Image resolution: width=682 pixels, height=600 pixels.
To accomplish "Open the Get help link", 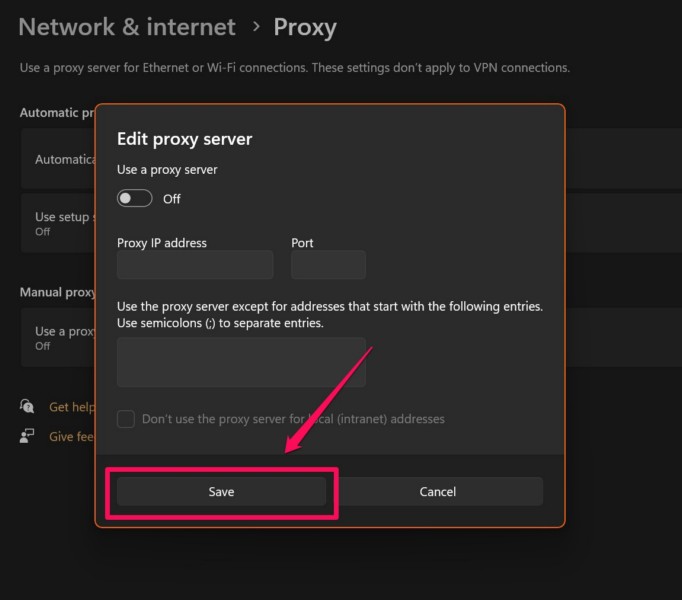I will pyautogui.click(x=72, y=407).
